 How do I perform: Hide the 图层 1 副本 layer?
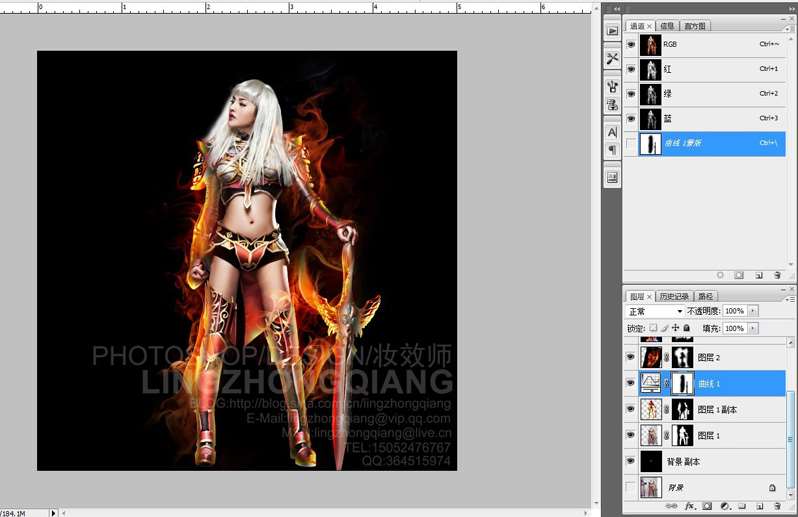tap(631, 409)
